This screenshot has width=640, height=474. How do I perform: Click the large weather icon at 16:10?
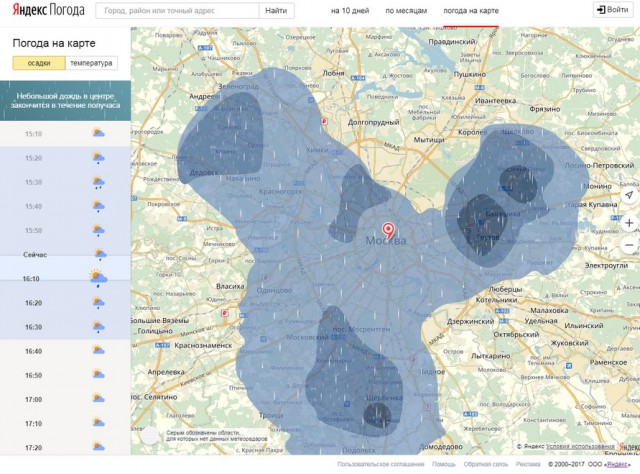(98, 278)
